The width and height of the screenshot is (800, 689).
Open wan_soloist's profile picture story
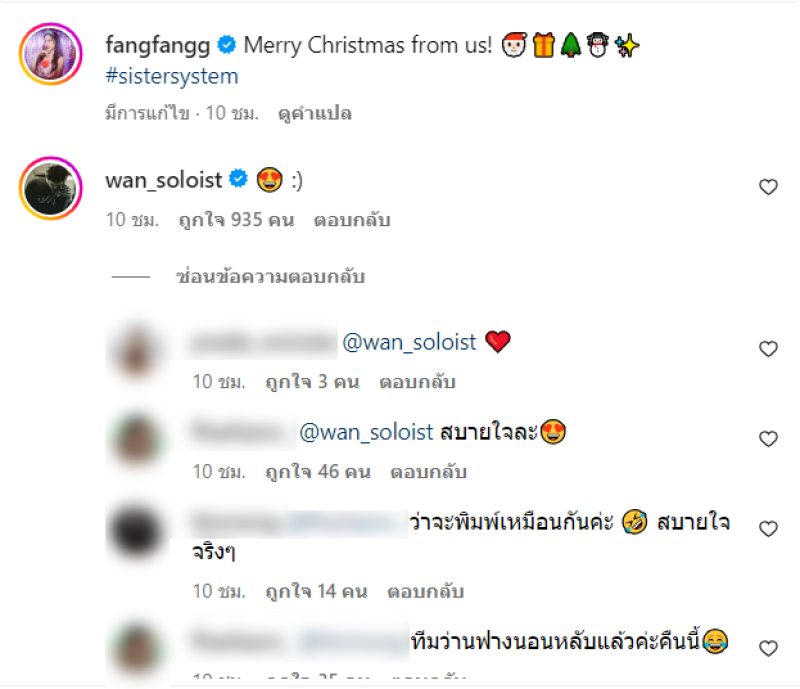point(51,188)
